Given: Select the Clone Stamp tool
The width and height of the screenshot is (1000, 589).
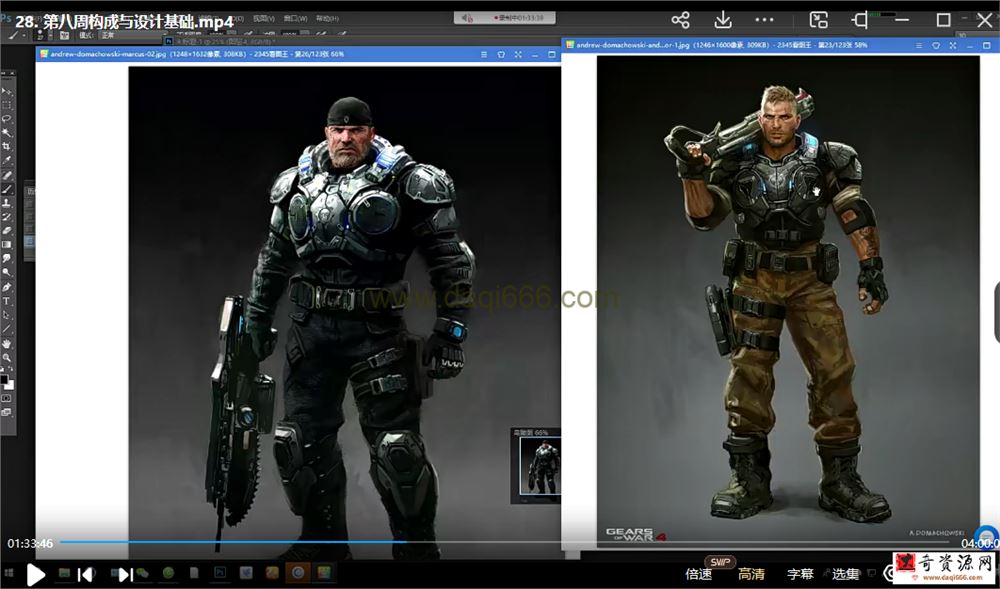Looking at the screenshot, I should click(8, 202).
